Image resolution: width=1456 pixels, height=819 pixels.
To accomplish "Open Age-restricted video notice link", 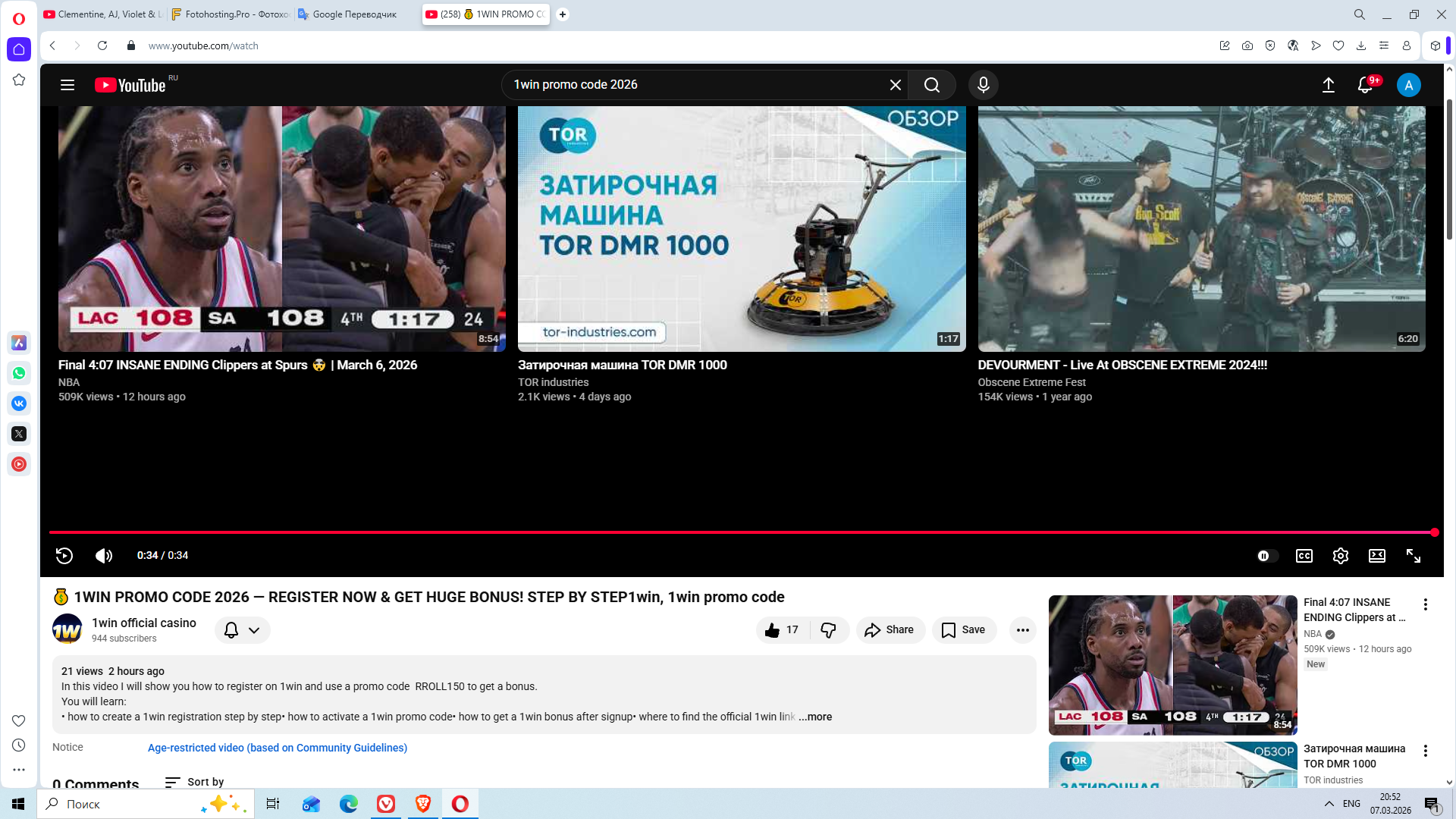I will pyautogui.click(x=277, y=748).
